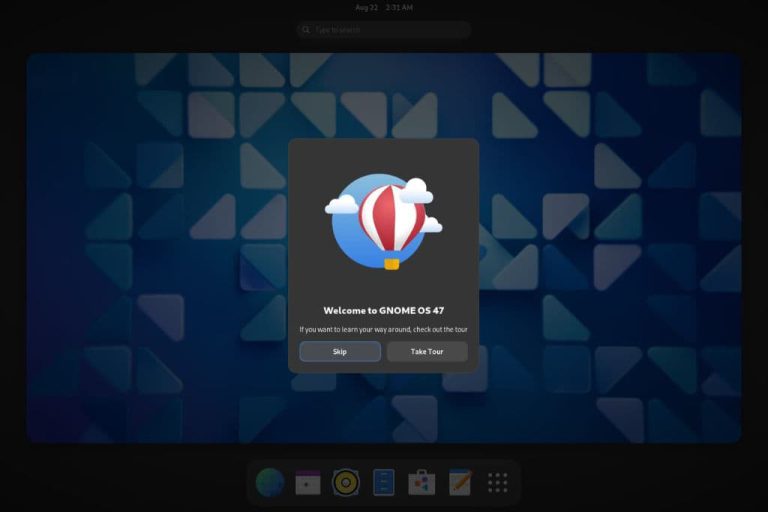Viewport: 768px width, 512px height.
Task: Click the magnifier icon in search bar
Action: [x=306, y=30]
